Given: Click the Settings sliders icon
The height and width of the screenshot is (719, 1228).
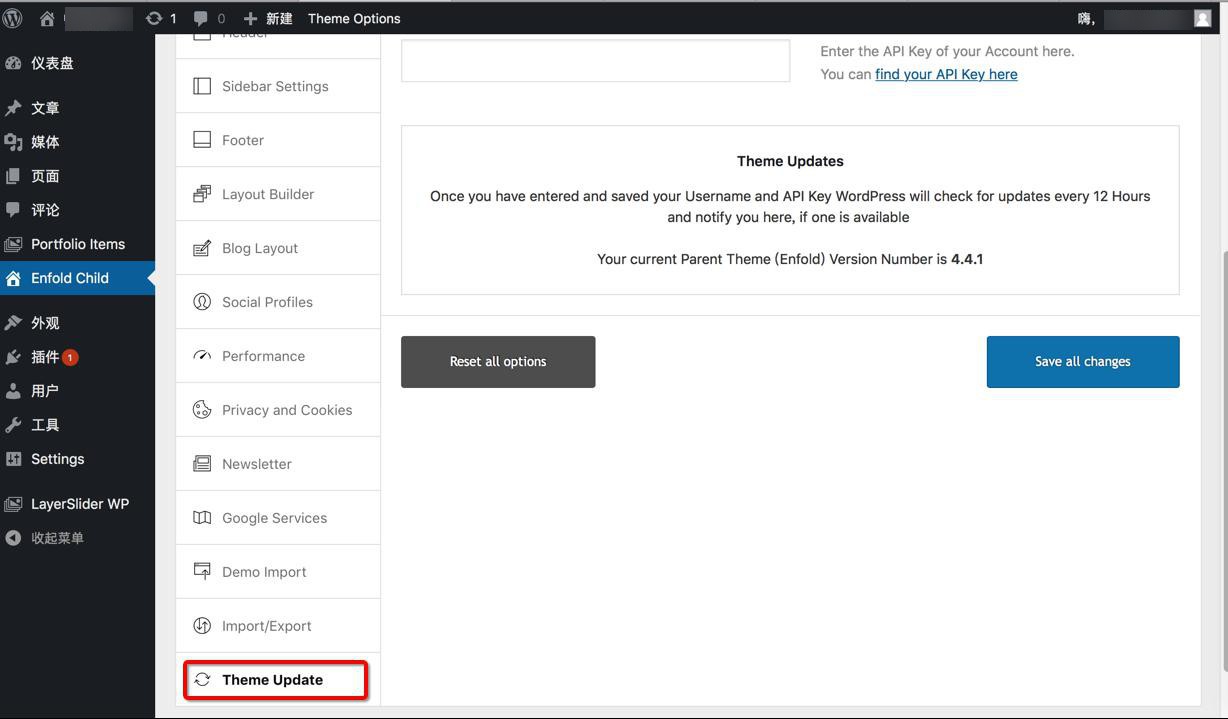Looking at the screenshot, I should click(x=13, y=459).
